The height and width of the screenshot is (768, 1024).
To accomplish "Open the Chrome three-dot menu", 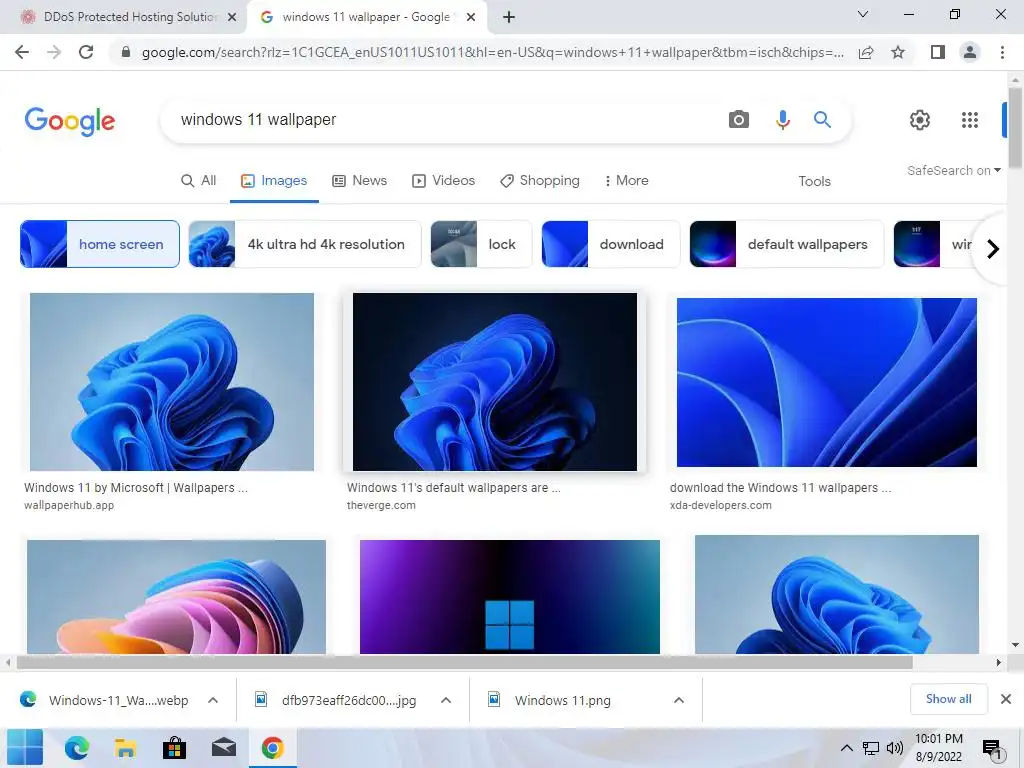I will [x=1002, y=52].
